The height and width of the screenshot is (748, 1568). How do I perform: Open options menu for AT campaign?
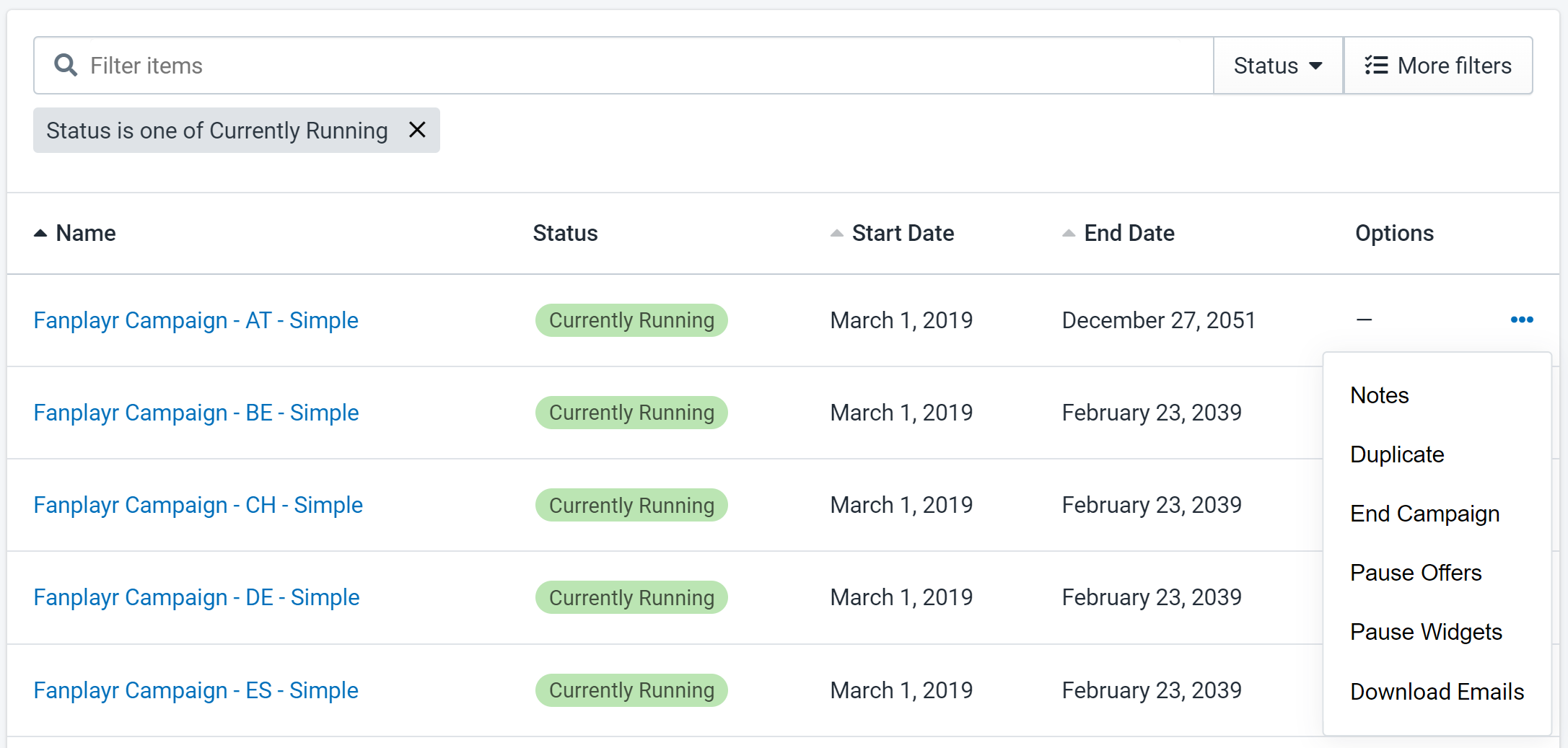(x=1522, y=320)
